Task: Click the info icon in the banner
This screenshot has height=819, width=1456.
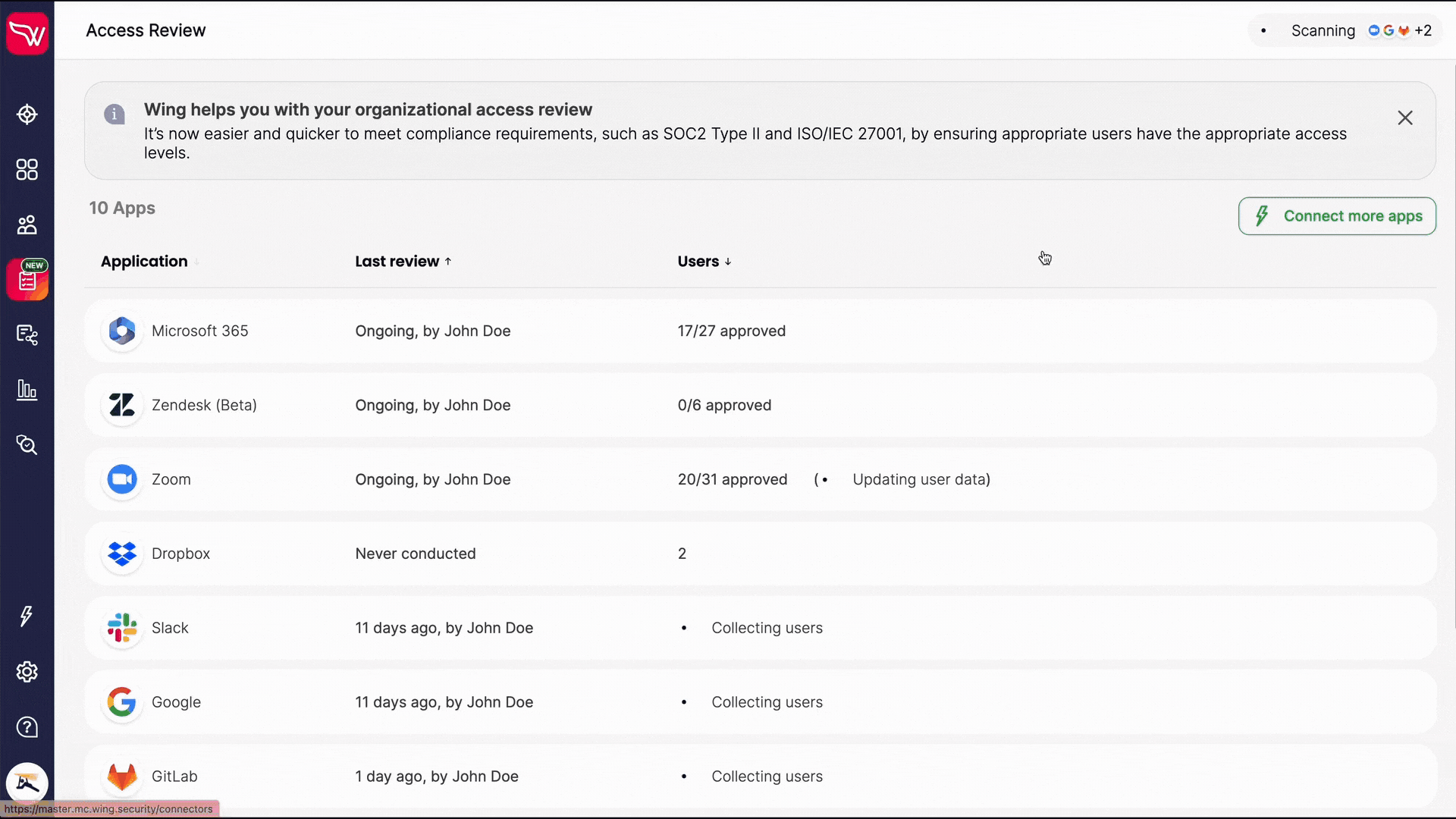Action: tap(115, 115)
